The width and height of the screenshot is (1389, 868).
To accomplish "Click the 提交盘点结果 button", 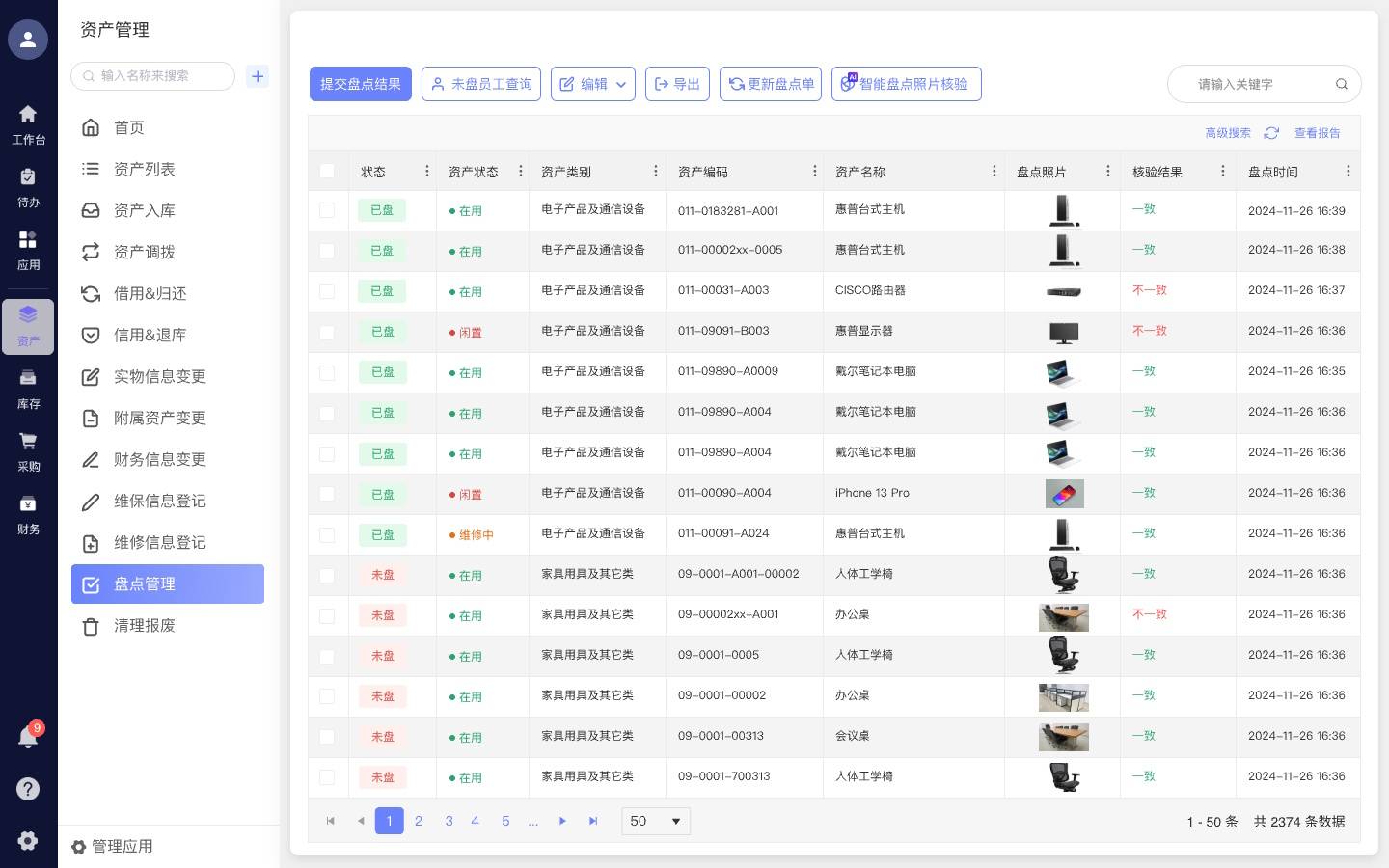I will point(361,84).
